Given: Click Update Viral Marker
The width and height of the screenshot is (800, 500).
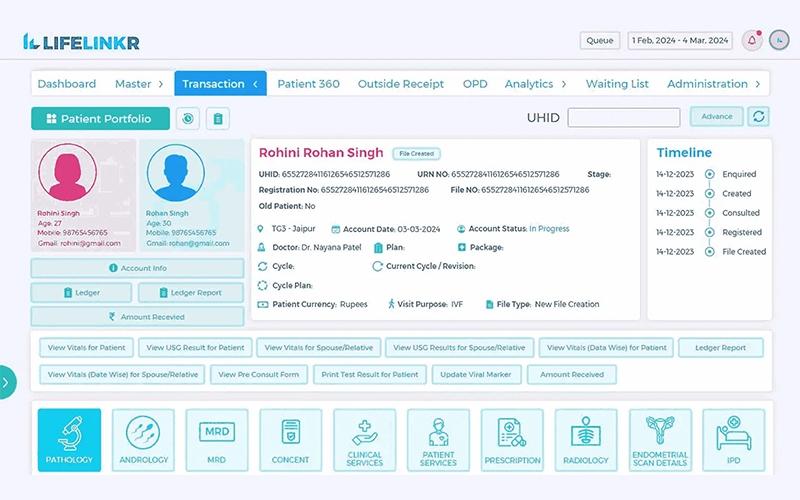Looking at the screenshot, I should [476, 374].
